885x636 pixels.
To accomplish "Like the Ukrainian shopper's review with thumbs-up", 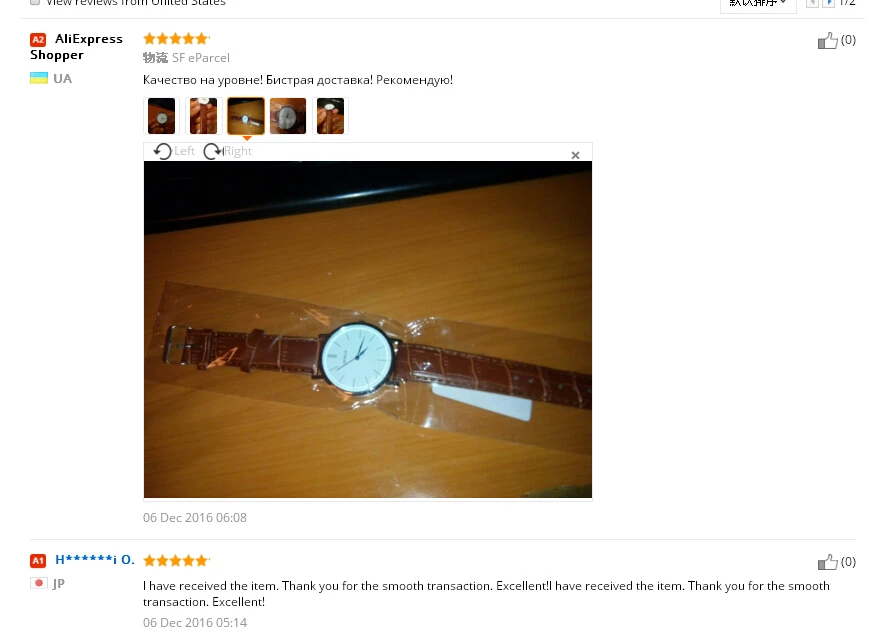I will click(x=827, y=41).
